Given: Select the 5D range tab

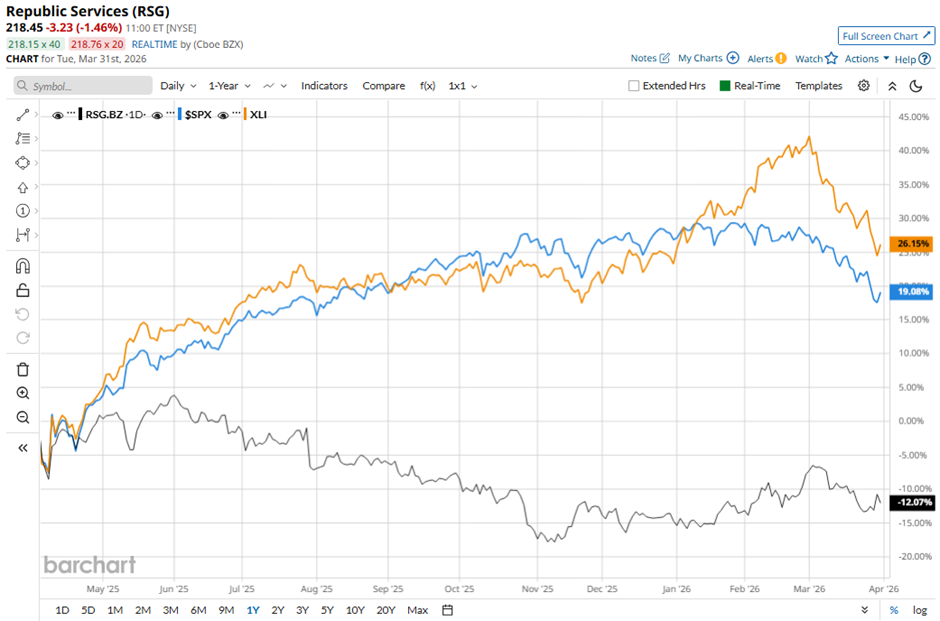Looking at the screenshot, I should pyautogui.click(x=88, y=610).
